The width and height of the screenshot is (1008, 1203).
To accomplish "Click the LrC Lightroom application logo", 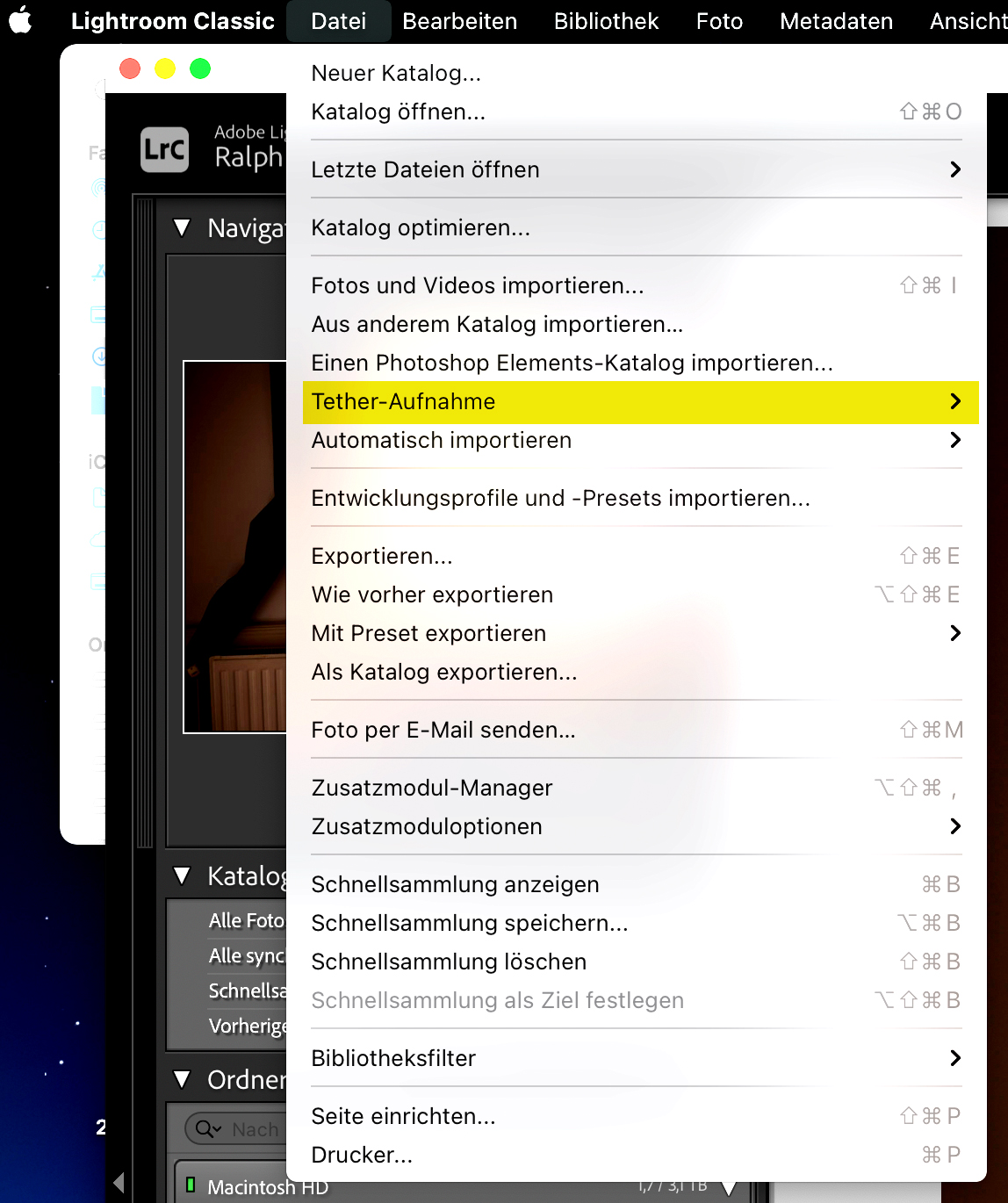I will (164, 149).
